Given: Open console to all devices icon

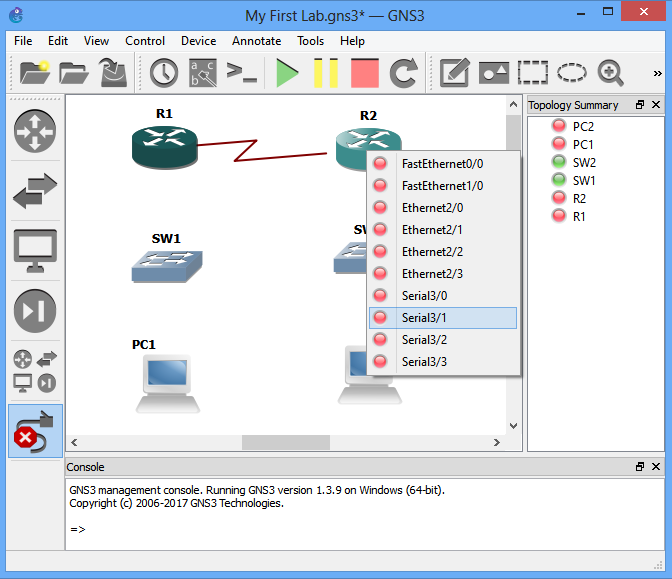Looking at the screenshot, I should (x=242, y=72).
